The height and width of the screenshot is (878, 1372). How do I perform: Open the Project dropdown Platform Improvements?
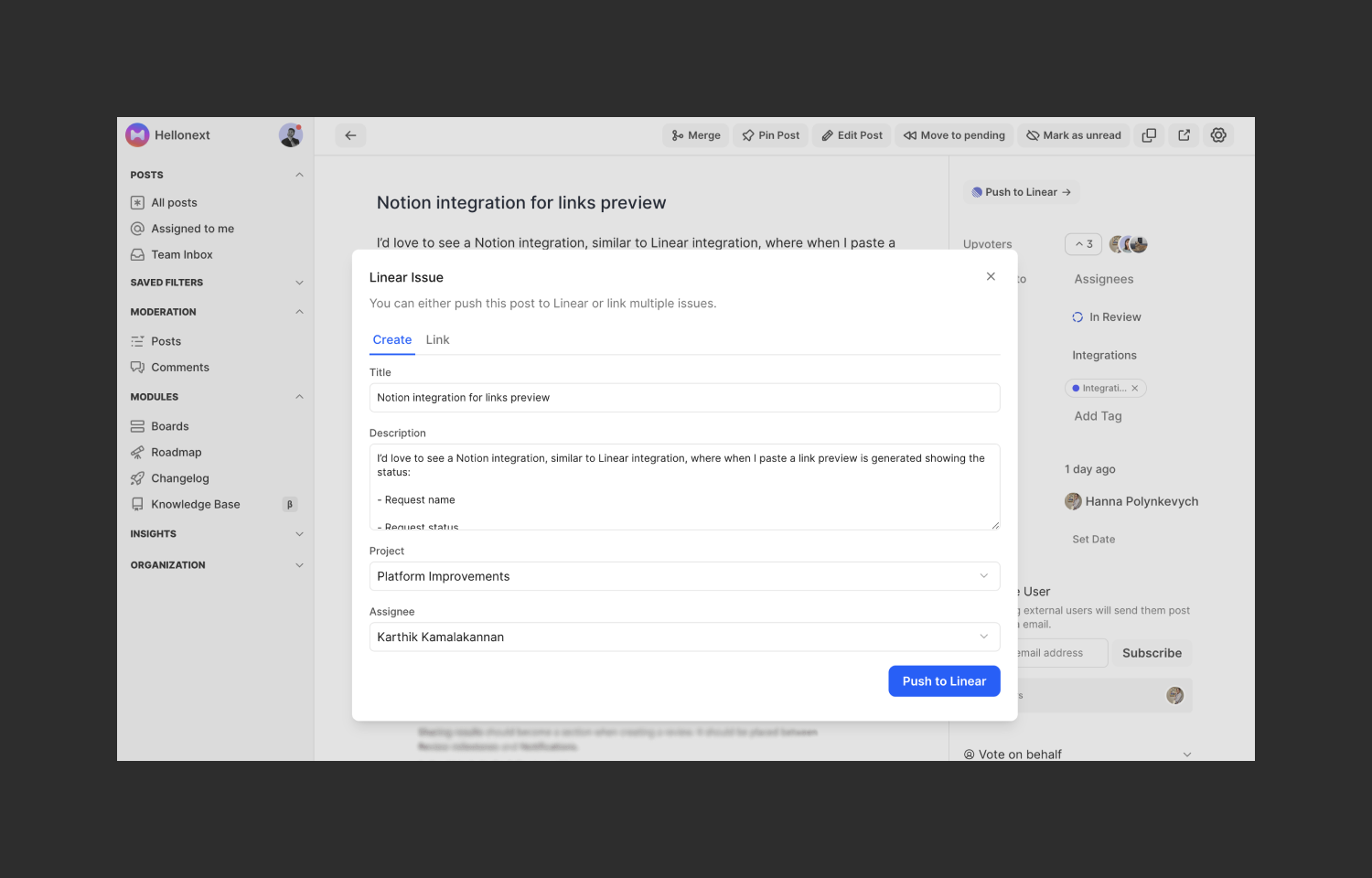point(684,576)
